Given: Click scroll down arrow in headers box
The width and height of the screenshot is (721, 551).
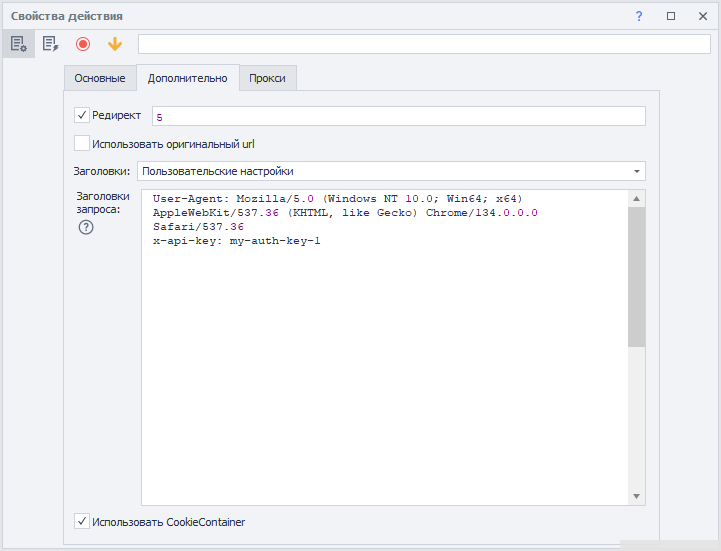Looking at the screenshot, I should 637,496.
